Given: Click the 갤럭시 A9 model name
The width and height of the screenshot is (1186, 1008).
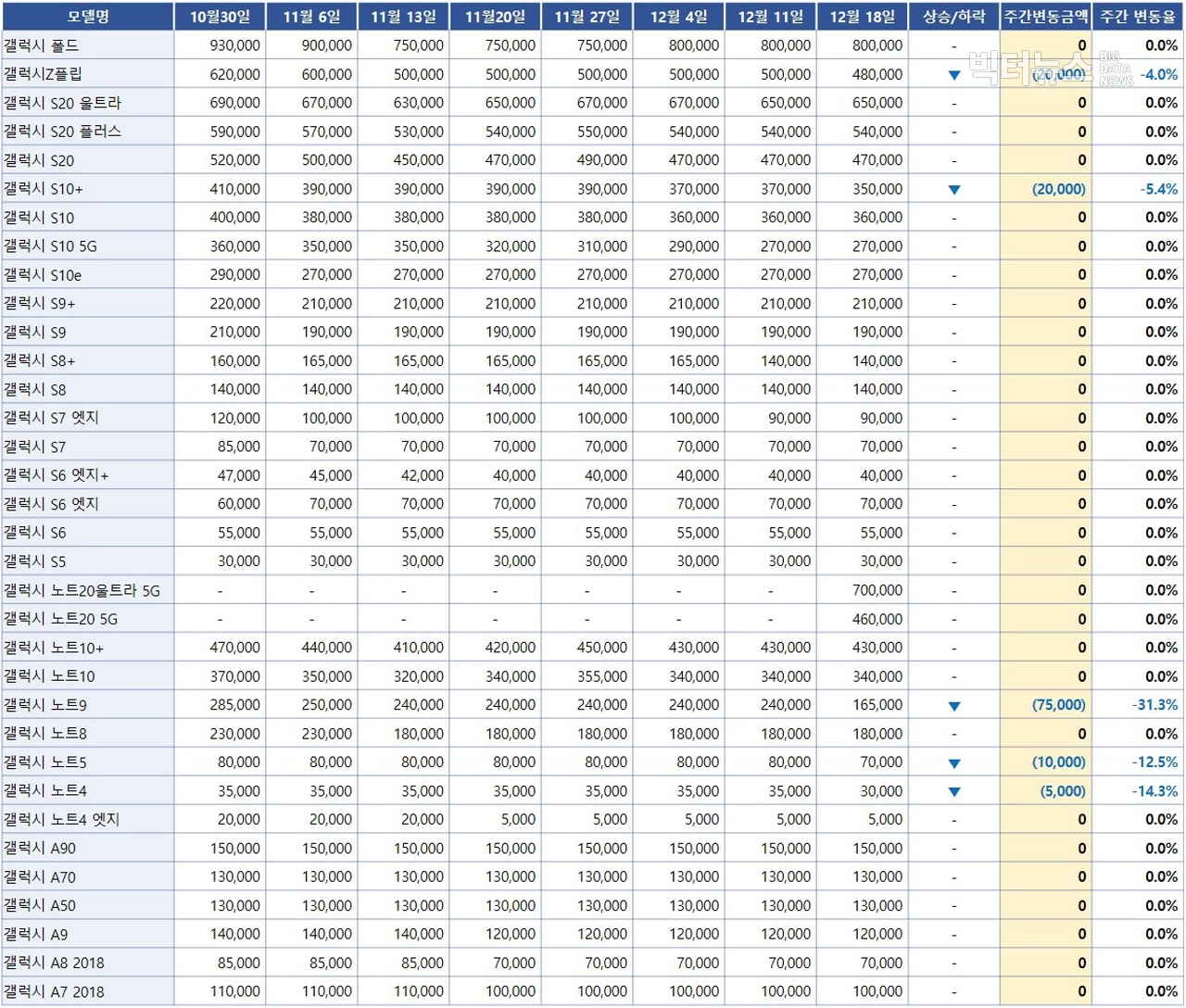Looking at the screenshot, I should (35, 935).
